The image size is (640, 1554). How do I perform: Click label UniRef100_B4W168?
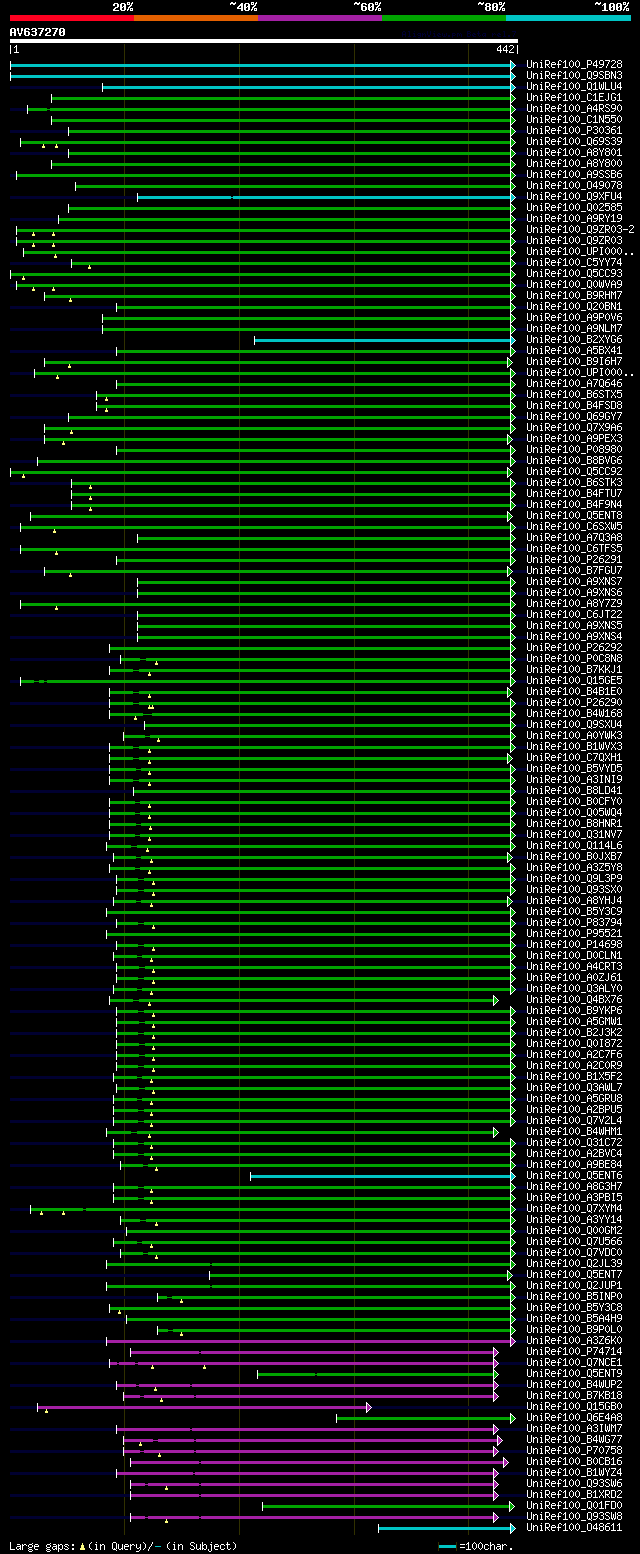click(574, 714)
